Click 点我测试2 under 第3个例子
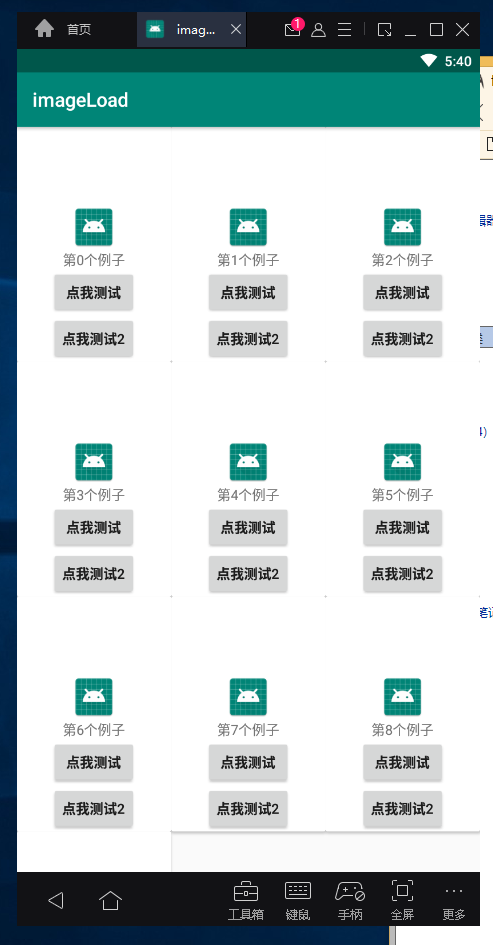 click(x=93, y=574)
